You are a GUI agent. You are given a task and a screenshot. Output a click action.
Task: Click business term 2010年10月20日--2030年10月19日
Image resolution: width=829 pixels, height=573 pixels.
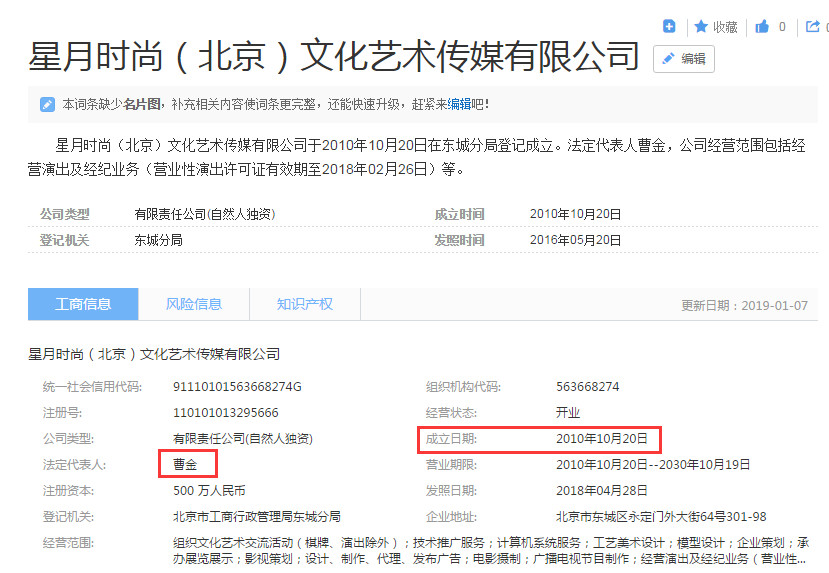point(653,465)
